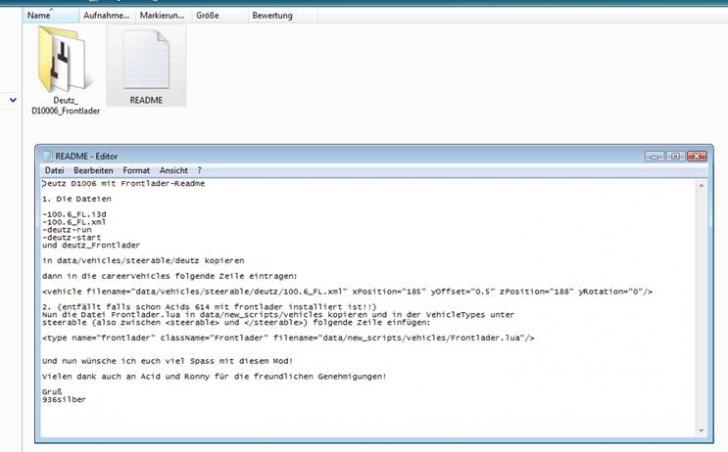Click the README file name label
This screenshot has height=452, width=728.
[146, 100]
